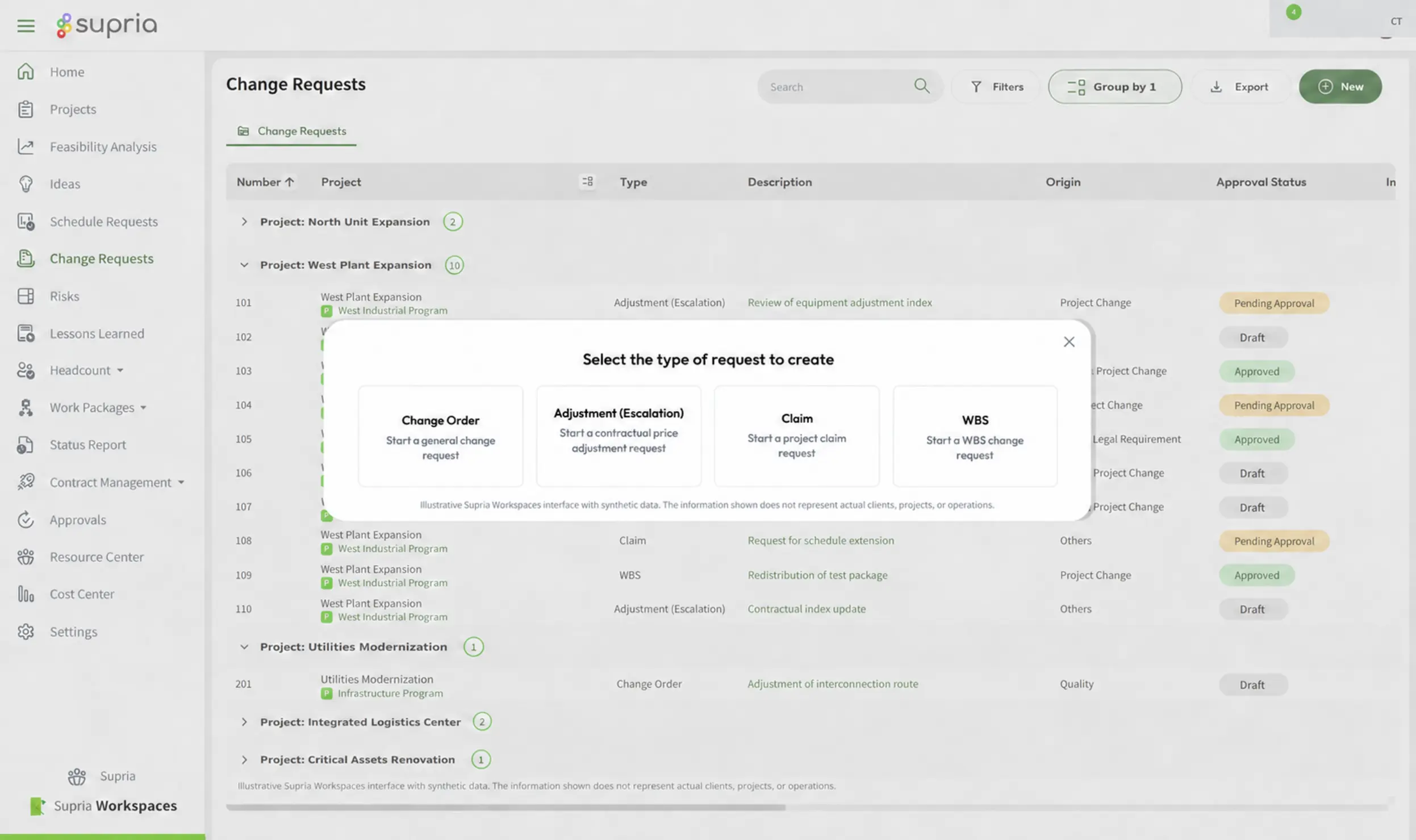Click the Supria Workspaces flag icon

(37, 806)
